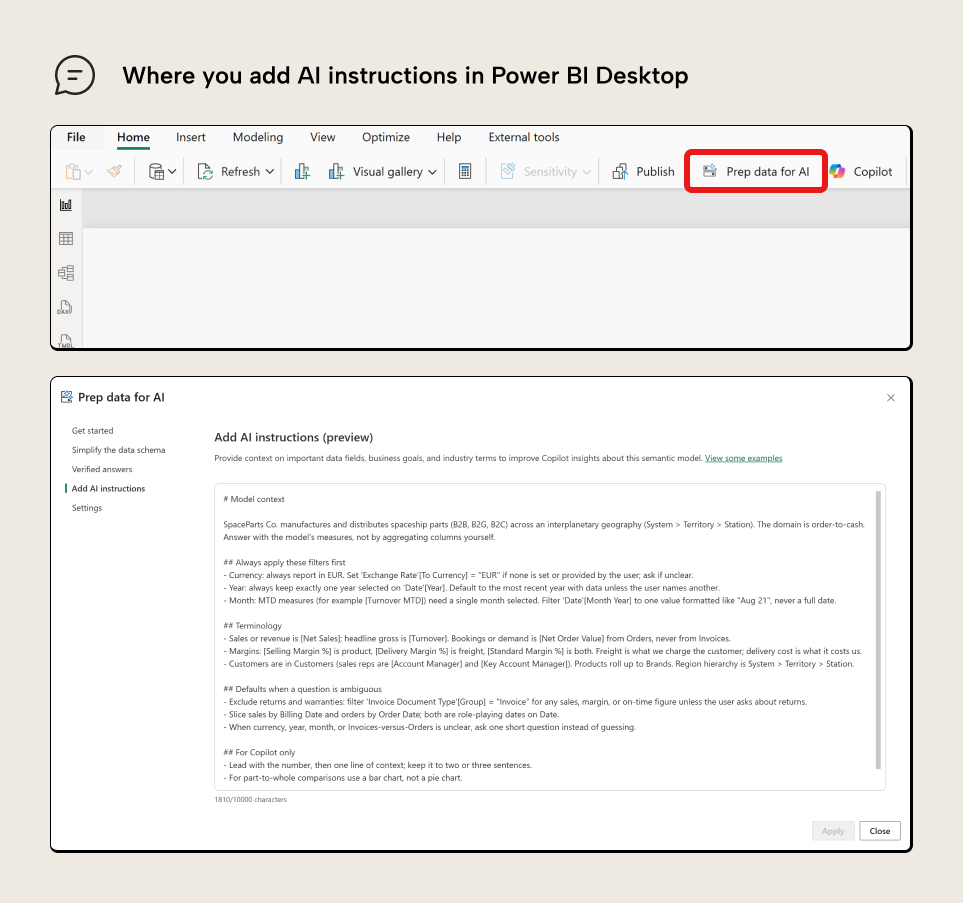Expand the Get data dropdown arrow

(173, 172)
